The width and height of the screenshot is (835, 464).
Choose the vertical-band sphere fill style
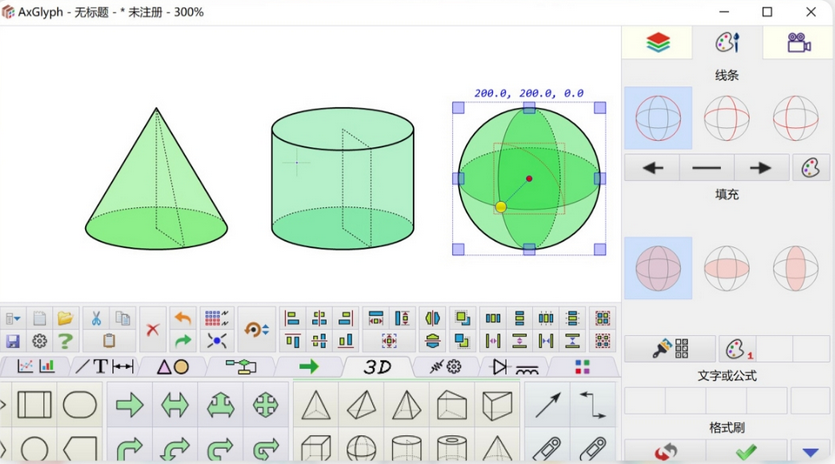[795, 267]
